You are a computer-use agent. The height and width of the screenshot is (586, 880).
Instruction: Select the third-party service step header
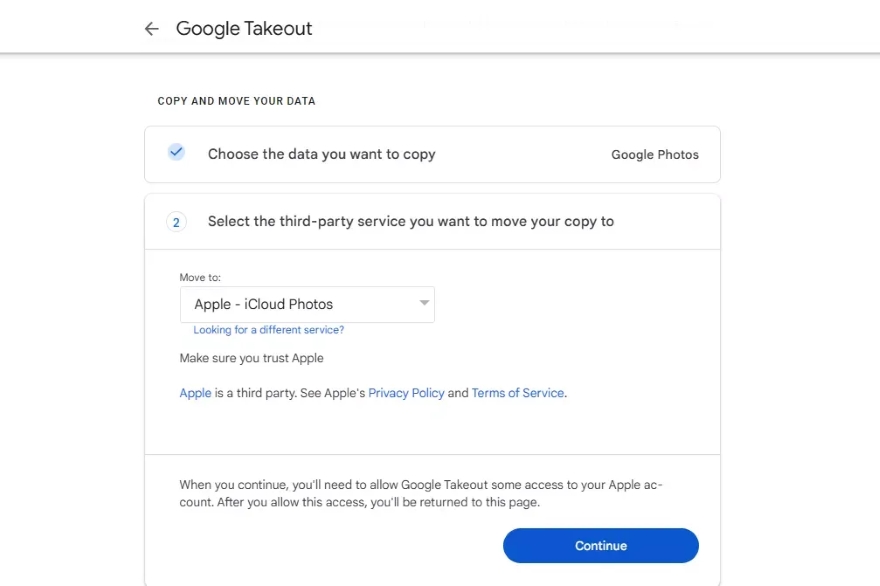tap(411, 221)
